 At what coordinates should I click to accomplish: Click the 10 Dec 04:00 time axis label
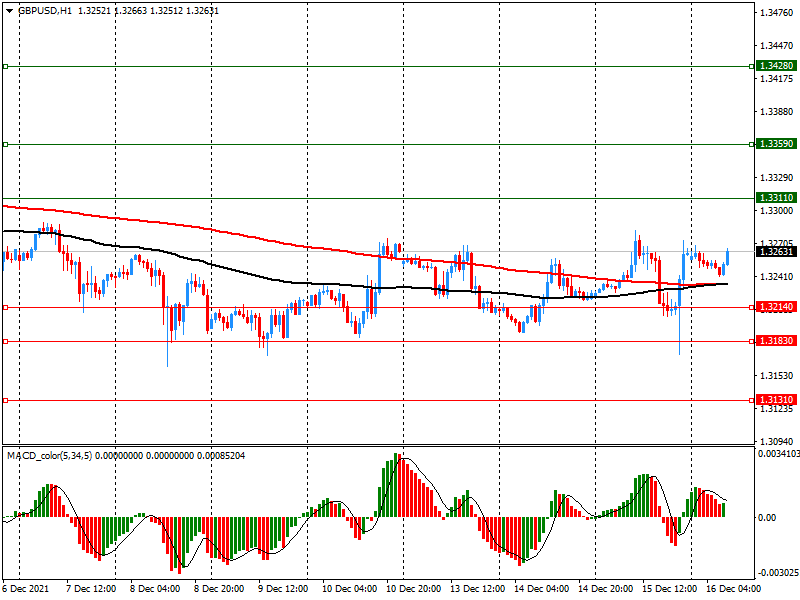point(349,589)
